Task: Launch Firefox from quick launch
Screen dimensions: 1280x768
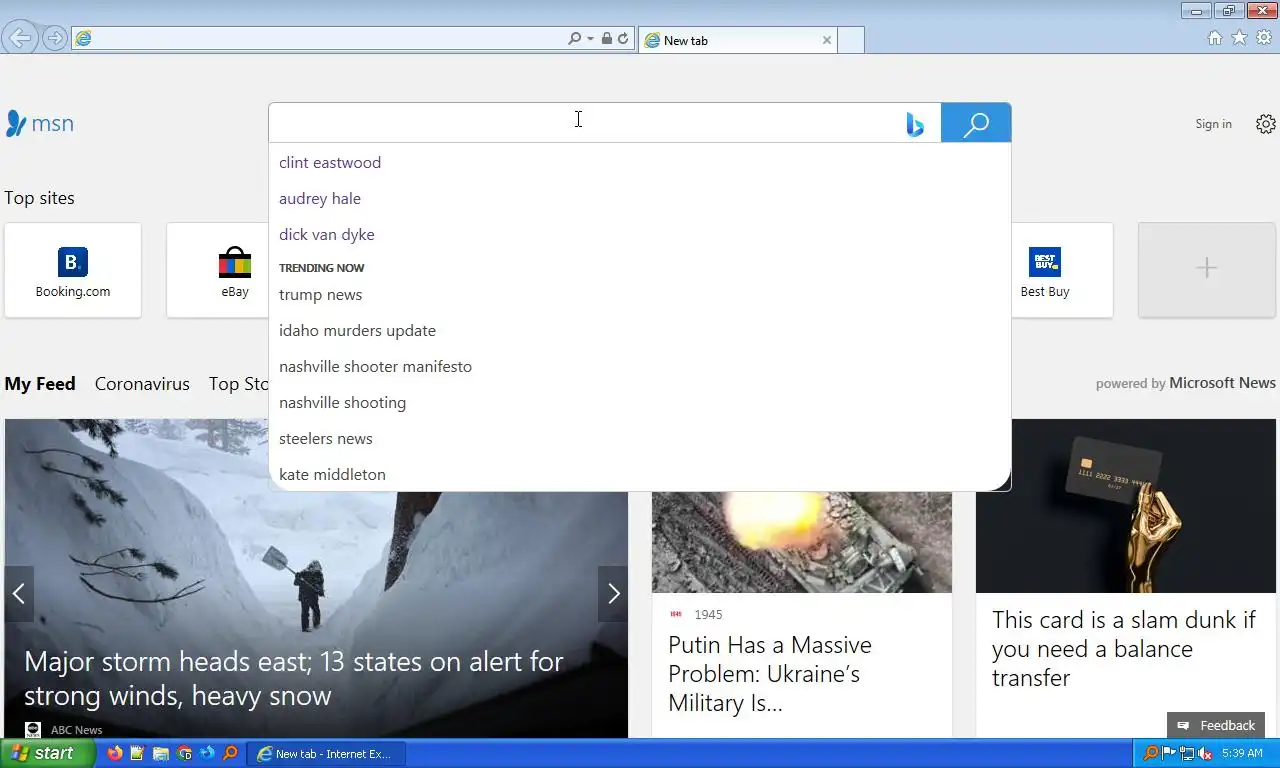Action: click(x=115, y=753)
